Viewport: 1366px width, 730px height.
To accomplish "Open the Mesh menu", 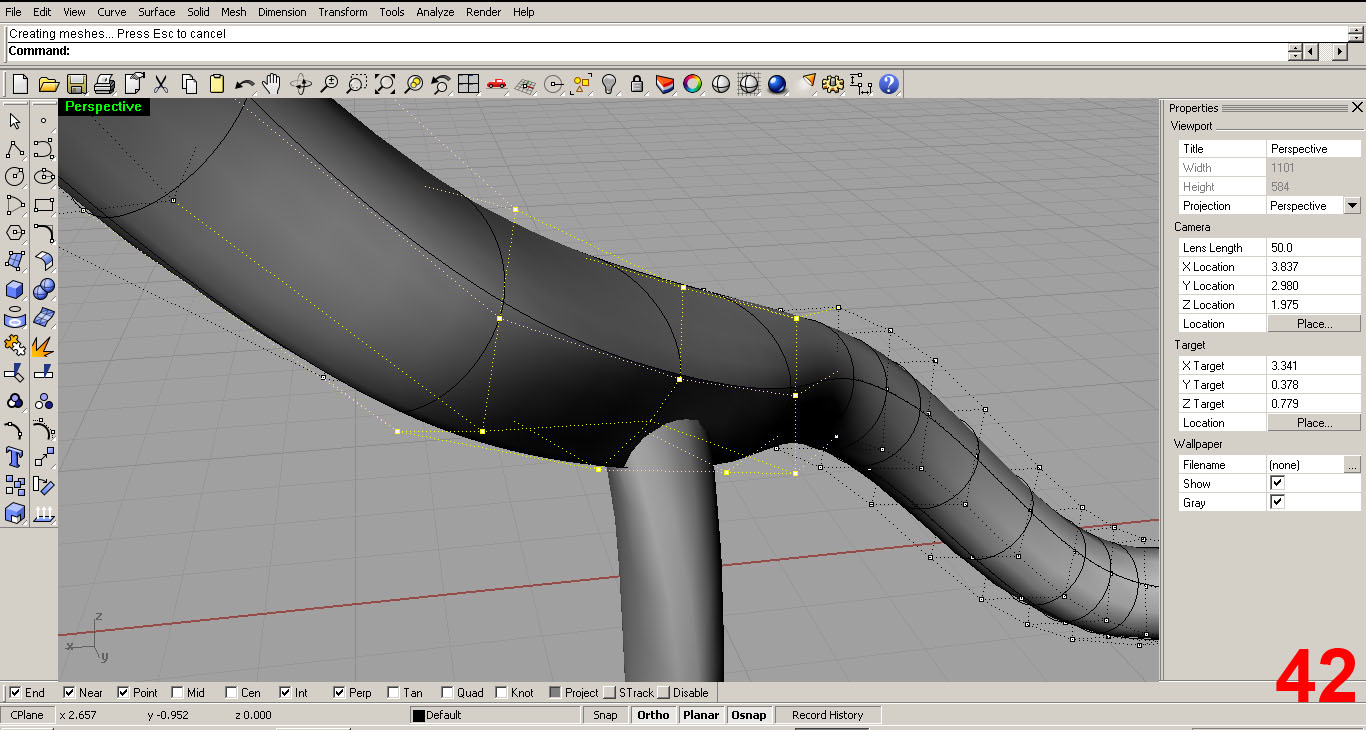I will (233, 12).
